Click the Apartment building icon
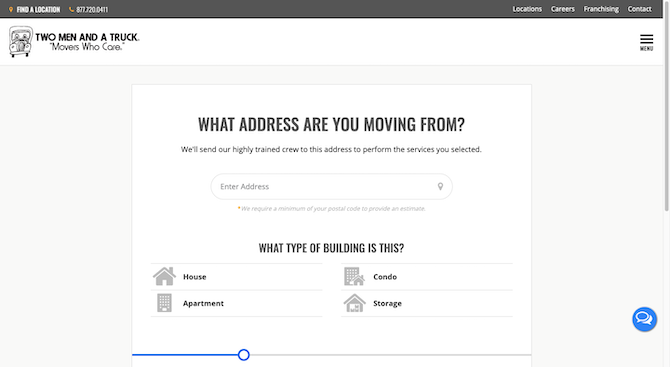Image resolution: width=670 pixels, height=367 pixels. 165,303
